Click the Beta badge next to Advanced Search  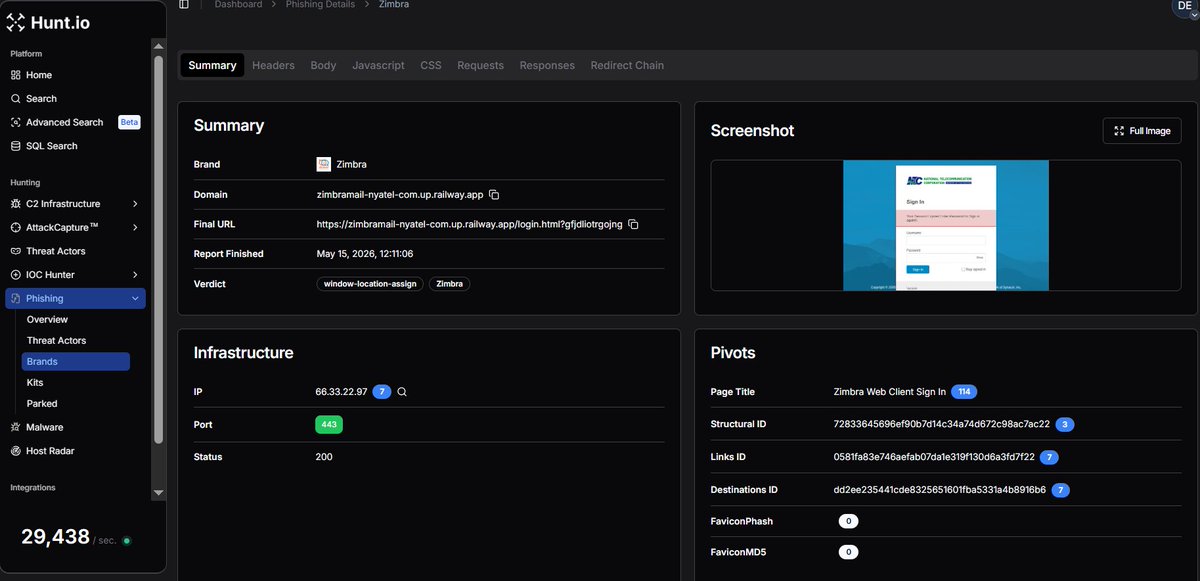[129, 122]
